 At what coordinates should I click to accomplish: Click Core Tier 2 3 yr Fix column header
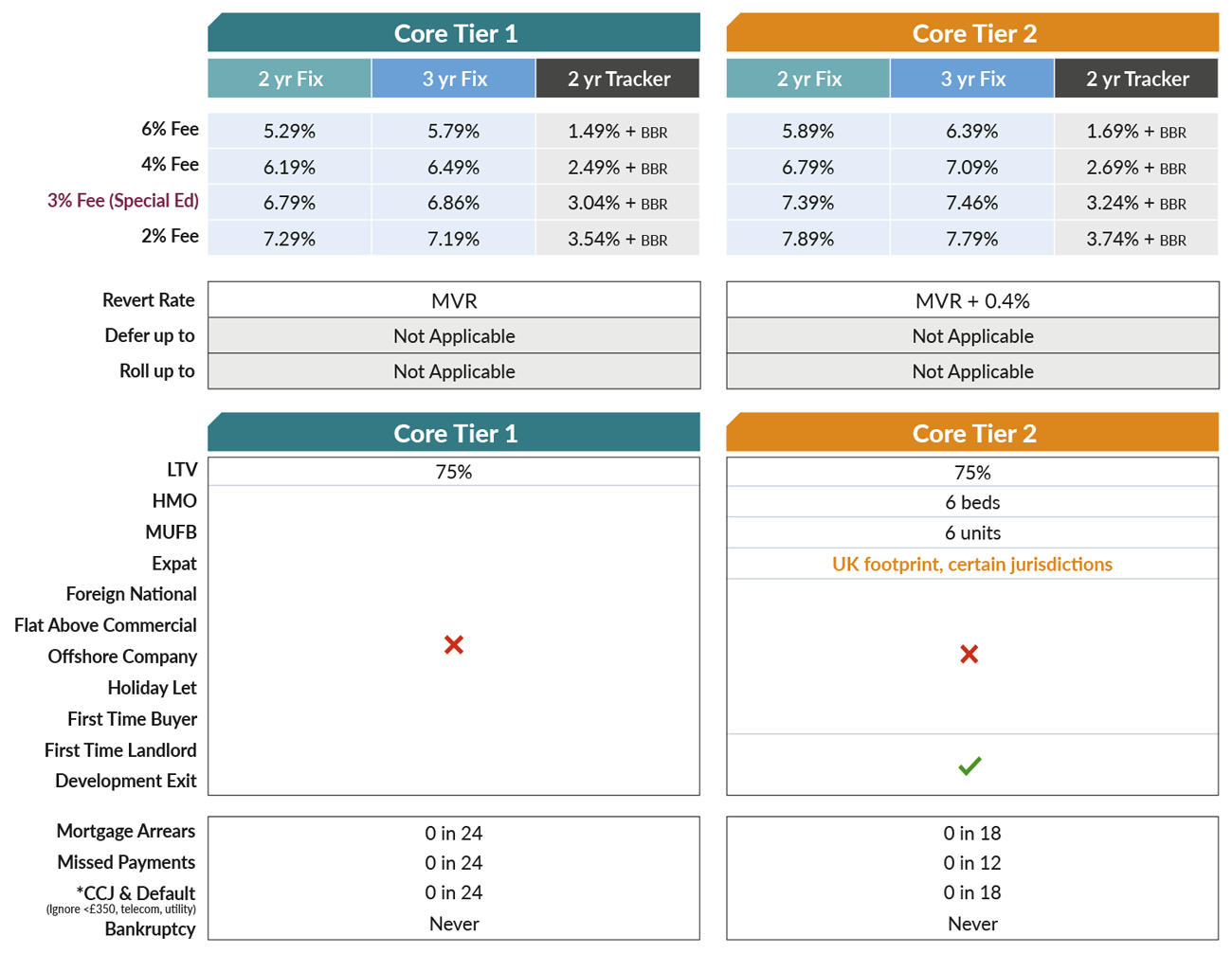coord(972,79)
